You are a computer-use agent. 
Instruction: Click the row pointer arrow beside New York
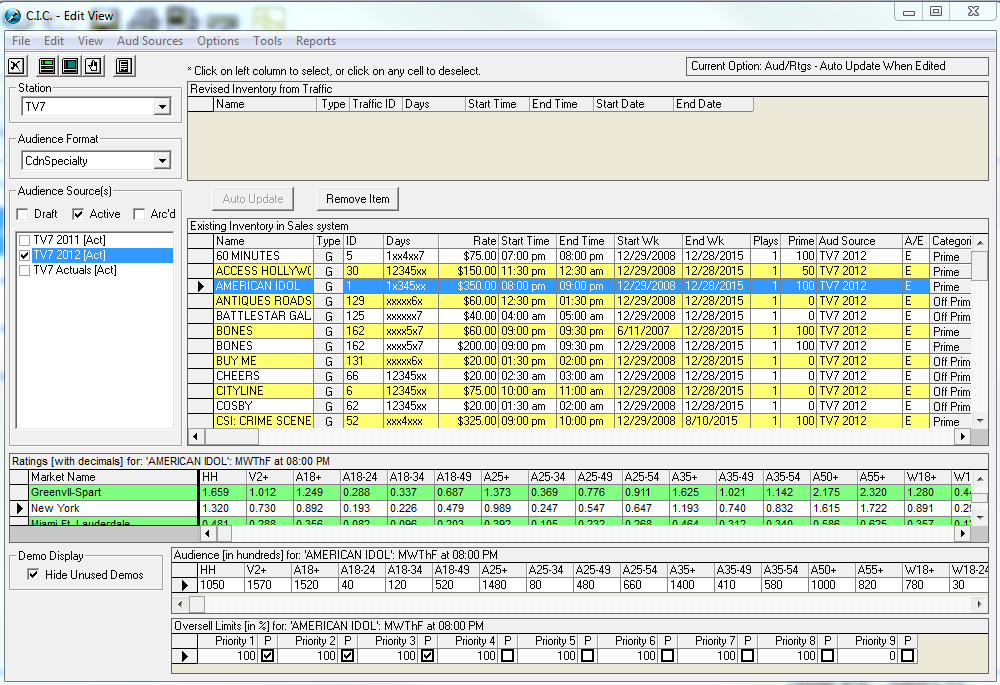(18, 509)
